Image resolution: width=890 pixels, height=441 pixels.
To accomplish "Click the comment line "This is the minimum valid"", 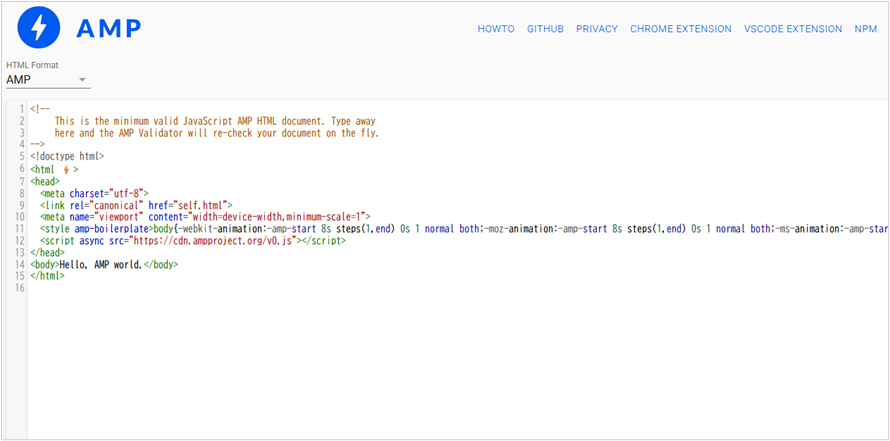I will (215, 121).
